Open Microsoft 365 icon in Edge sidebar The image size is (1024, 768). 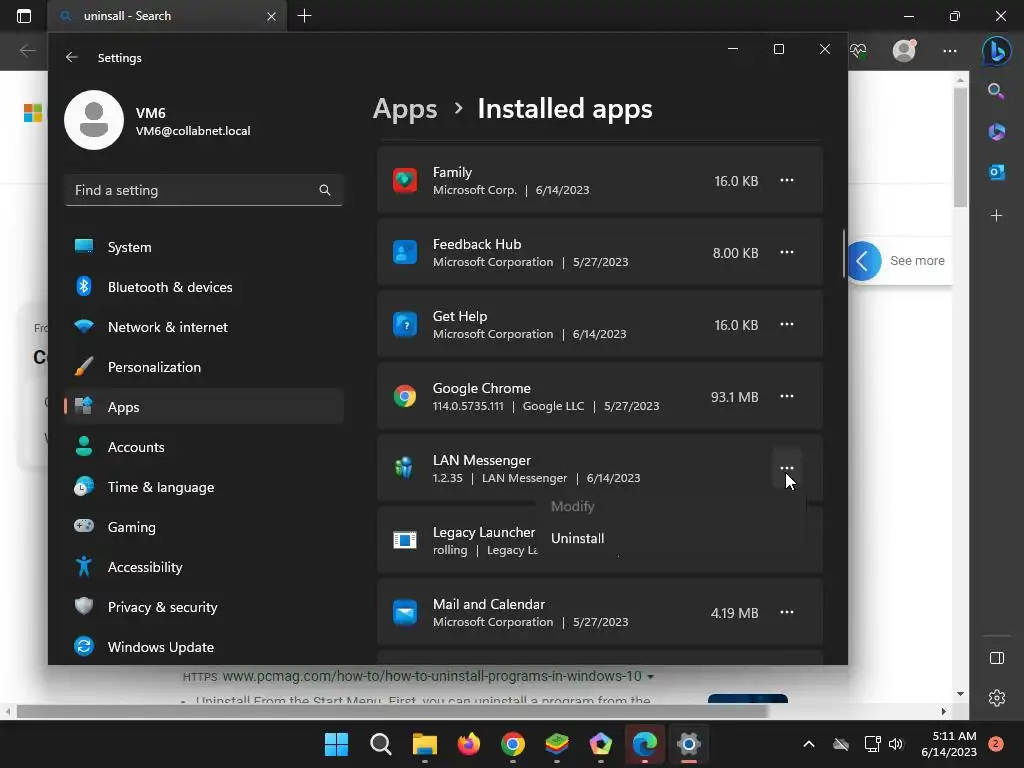(x=997, y=131)
